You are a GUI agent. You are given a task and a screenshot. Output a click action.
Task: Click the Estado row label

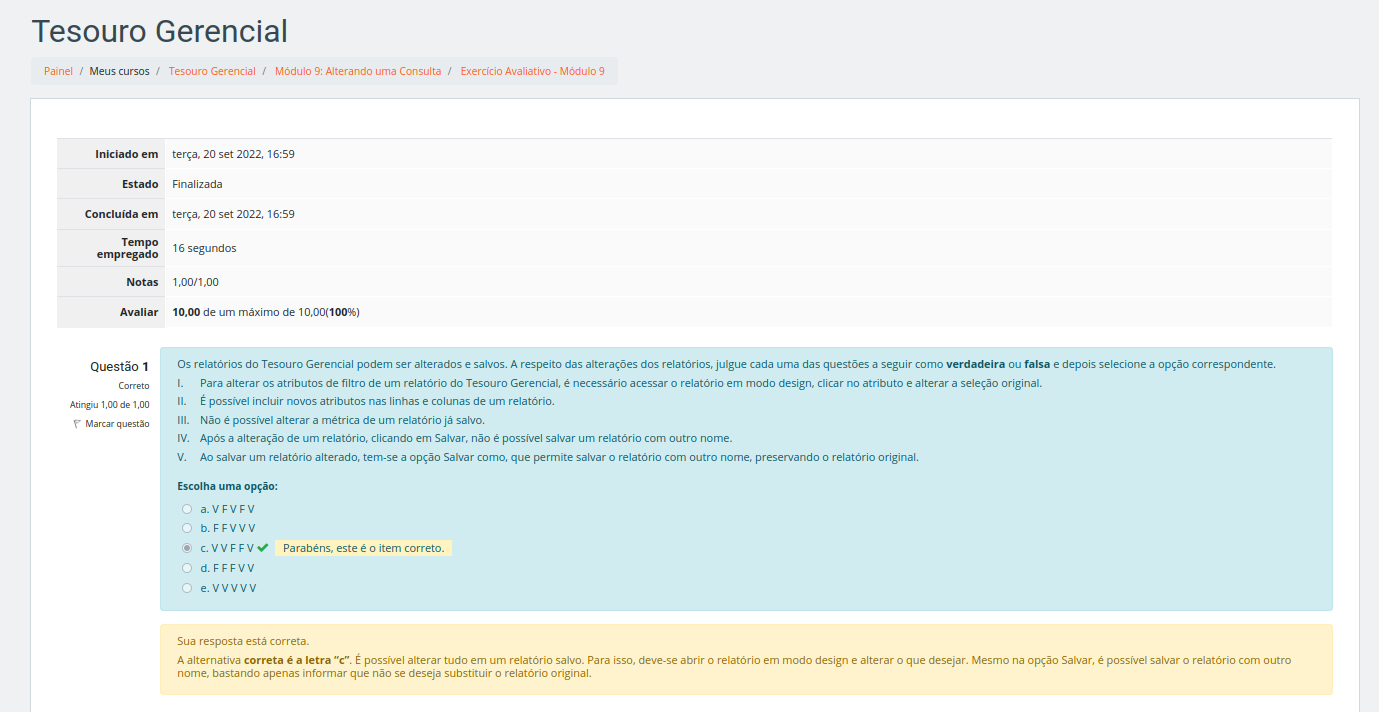pyautogui.click(x=140, y=184)
